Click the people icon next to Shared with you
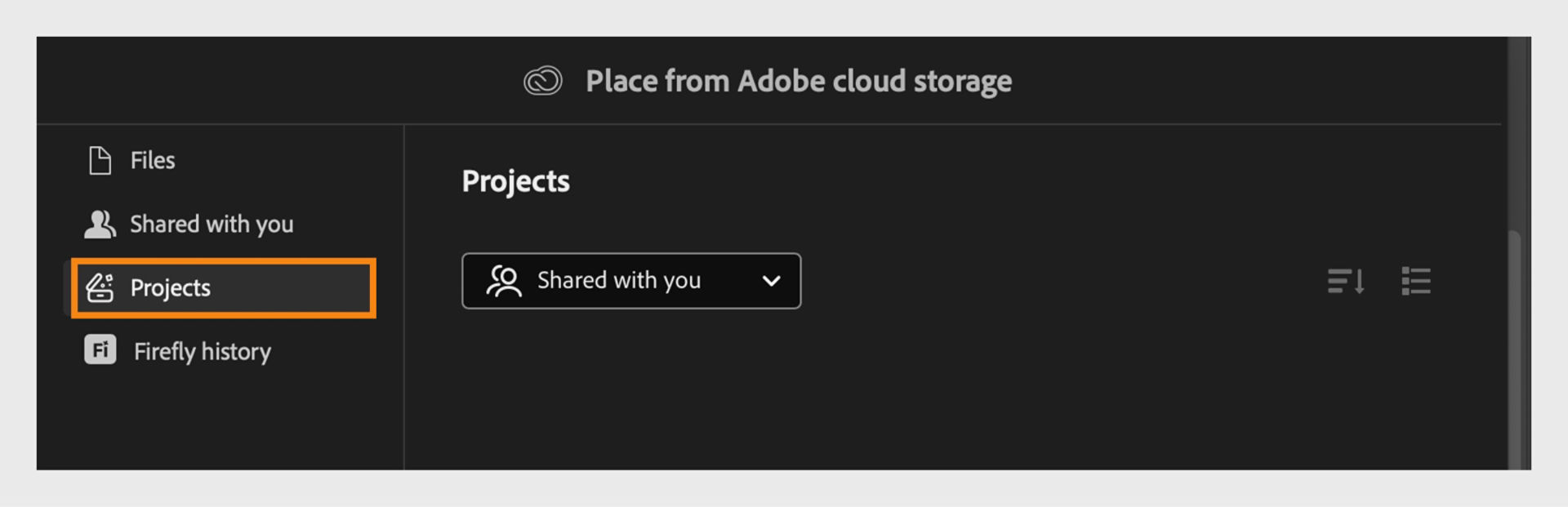Viewport: 1568px width, 507px height. point(100,223)
